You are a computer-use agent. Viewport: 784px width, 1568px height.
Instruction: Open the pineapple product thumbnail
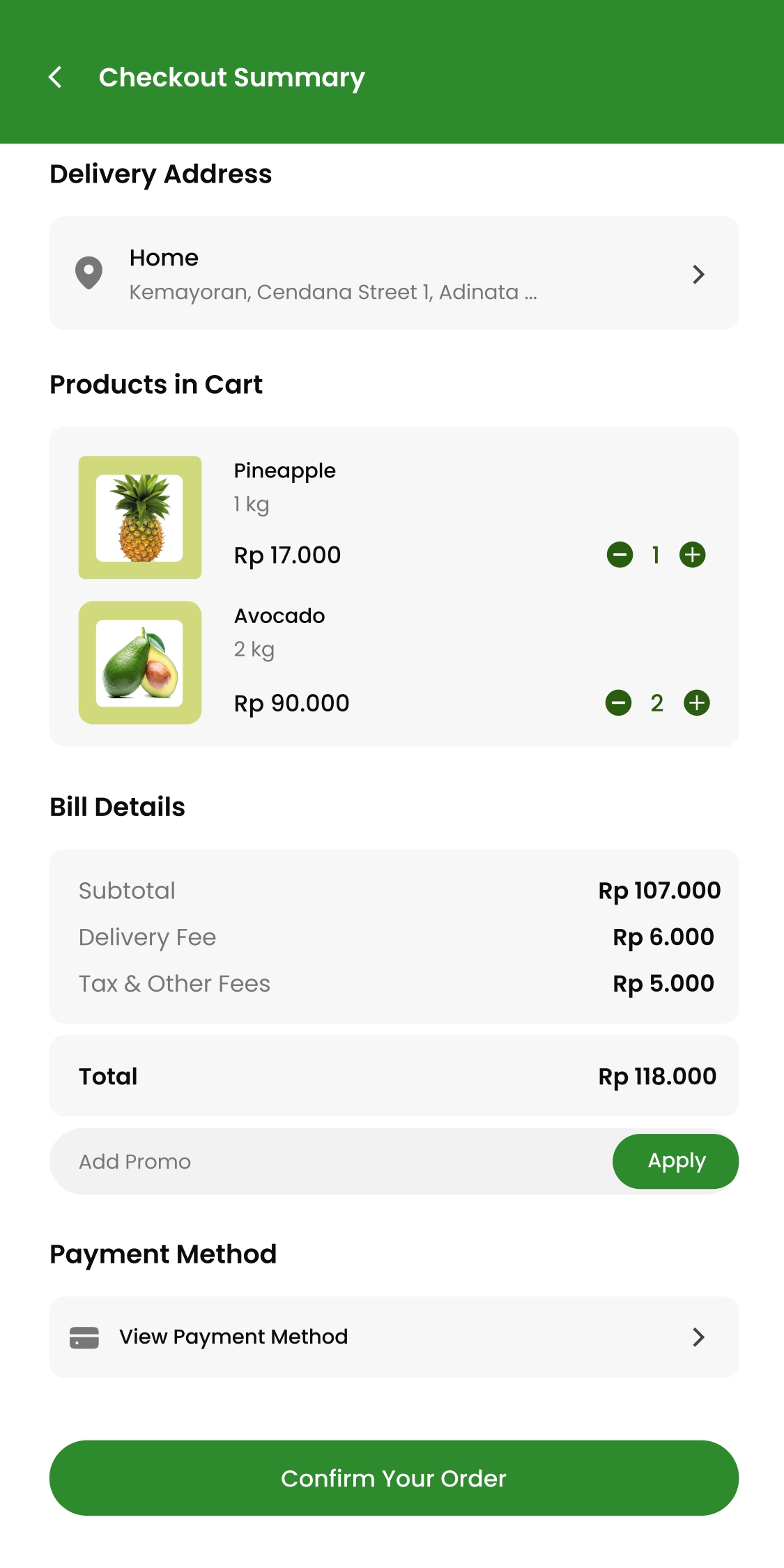(x=140, y=518)
